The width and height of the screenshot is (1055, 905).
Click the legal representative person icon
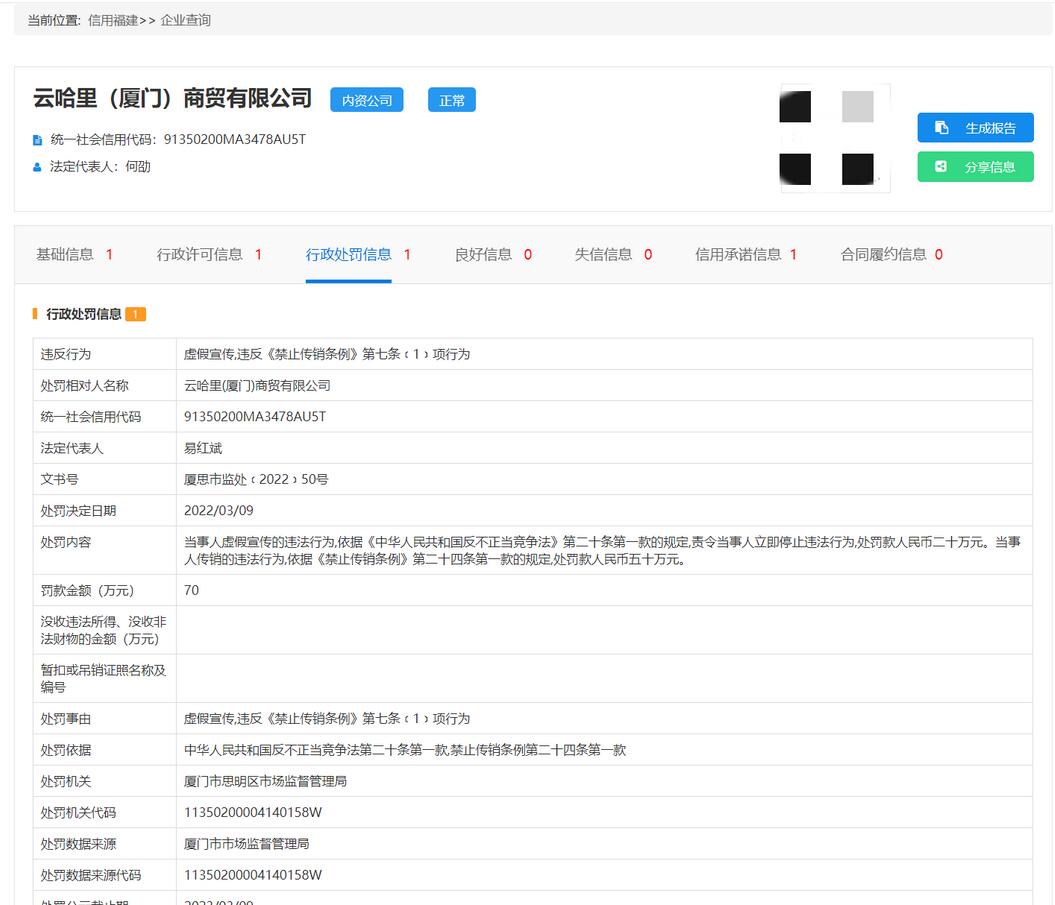point(38,167)
